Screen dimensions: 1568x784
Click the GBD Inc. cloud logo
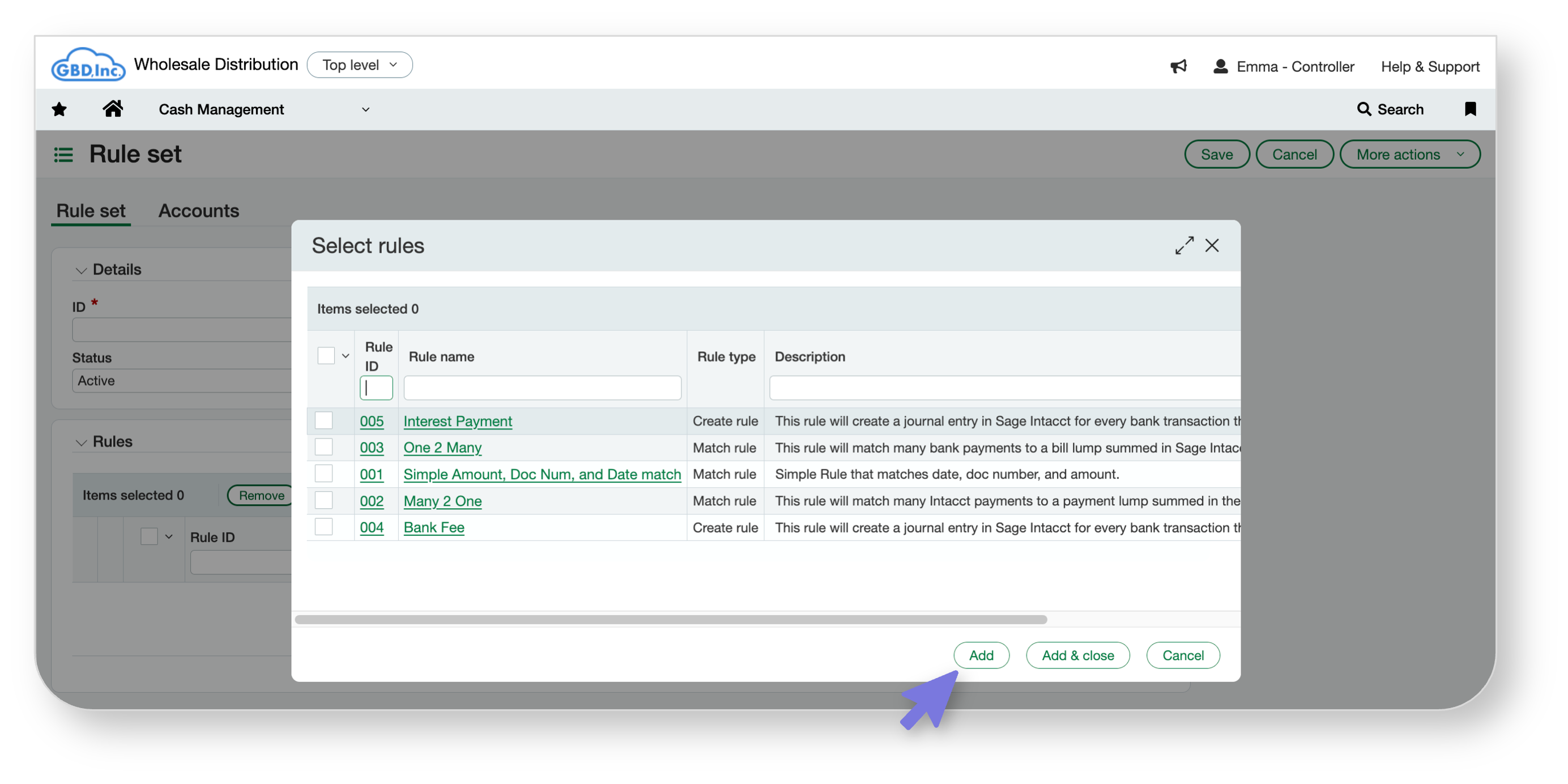(x=88, y=65)
